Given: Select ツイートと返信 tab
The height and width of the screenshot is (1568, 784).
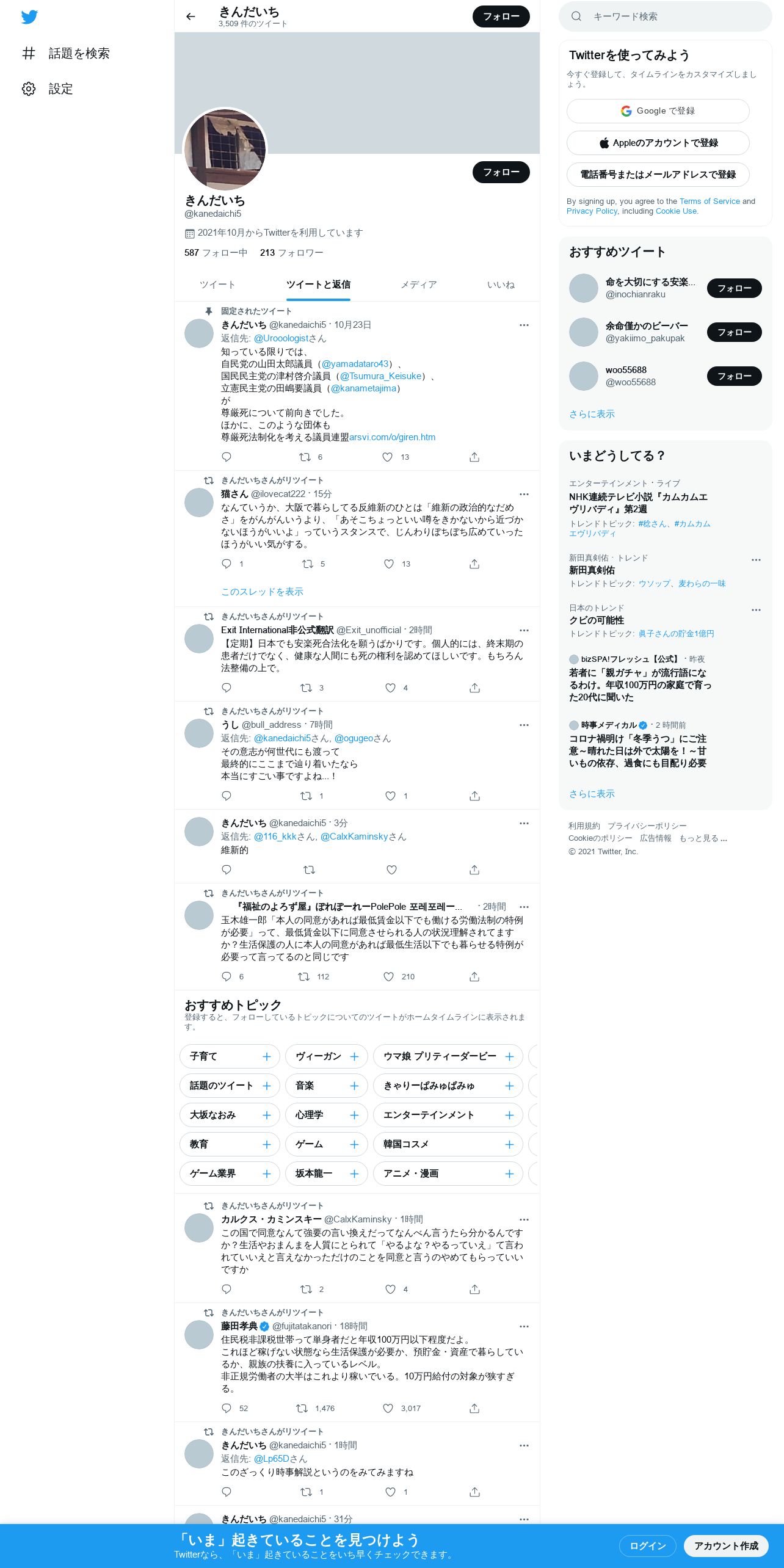Looking at the screenshot, I should tap(318, 285).
